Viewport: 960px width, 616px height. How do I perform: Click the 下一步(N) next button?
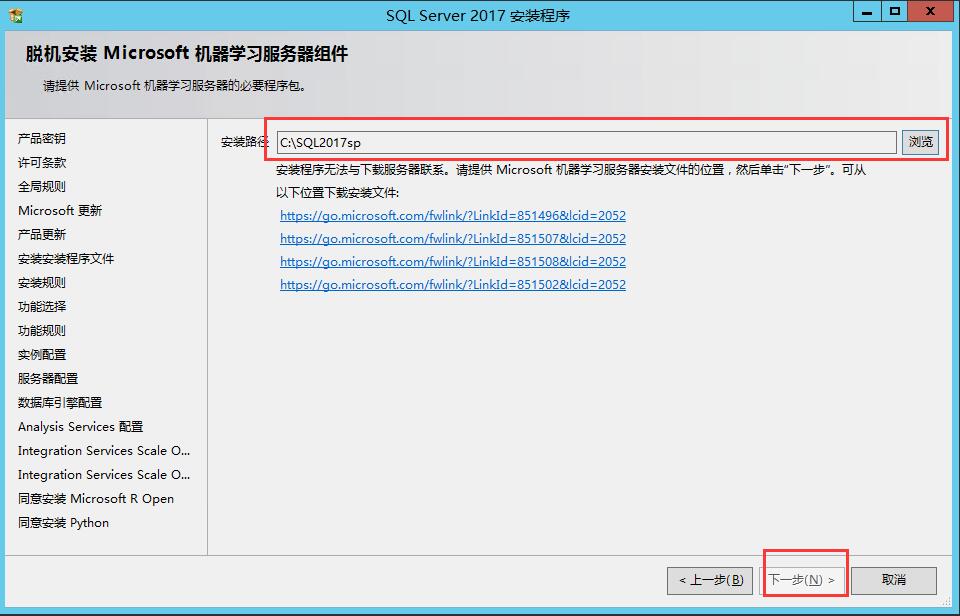pyautogui.click(x=802, y=580)
